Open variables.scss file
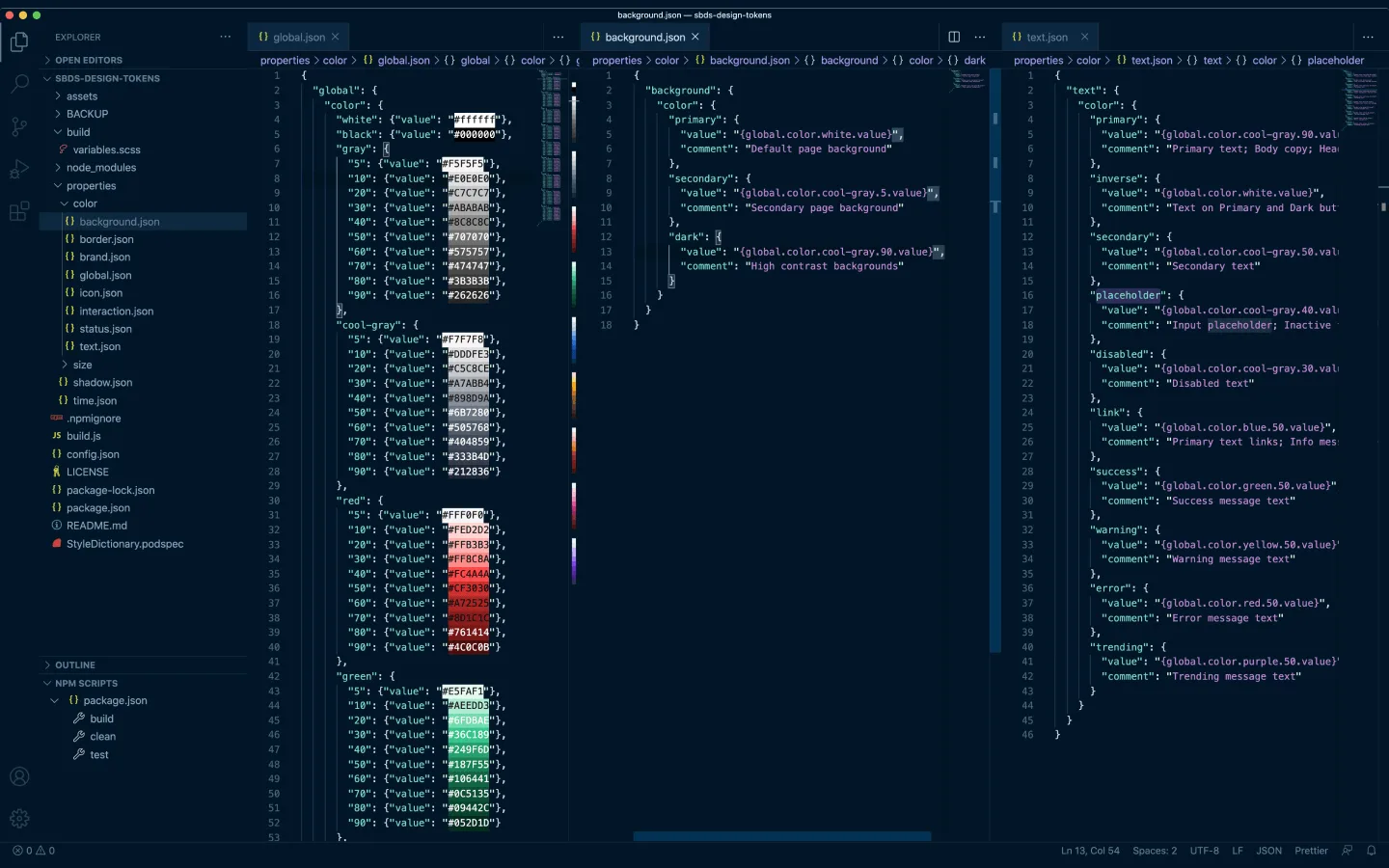This screenshot has width=1389, height=868. pyautogui.click(x=106, y=149)
